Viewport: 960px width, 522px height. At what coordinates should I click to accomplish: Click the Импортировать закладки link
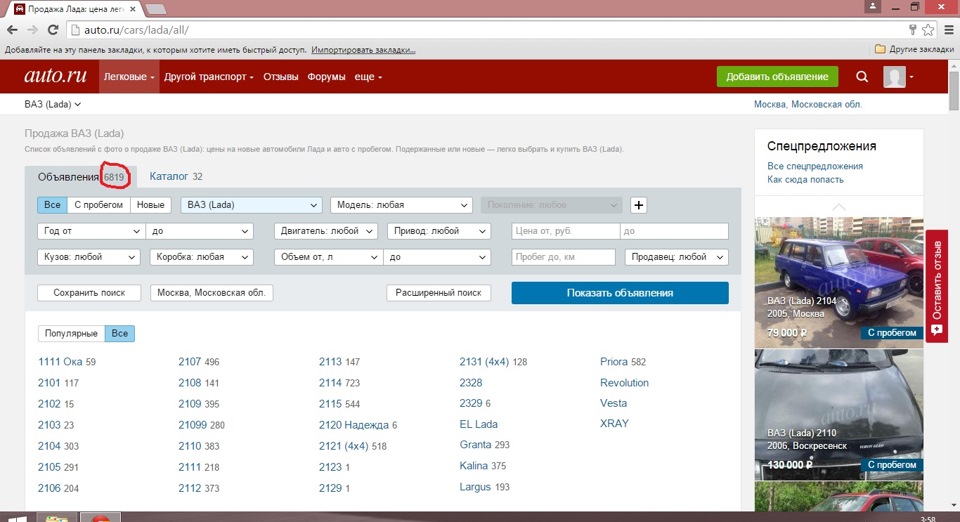click(363, 50)
